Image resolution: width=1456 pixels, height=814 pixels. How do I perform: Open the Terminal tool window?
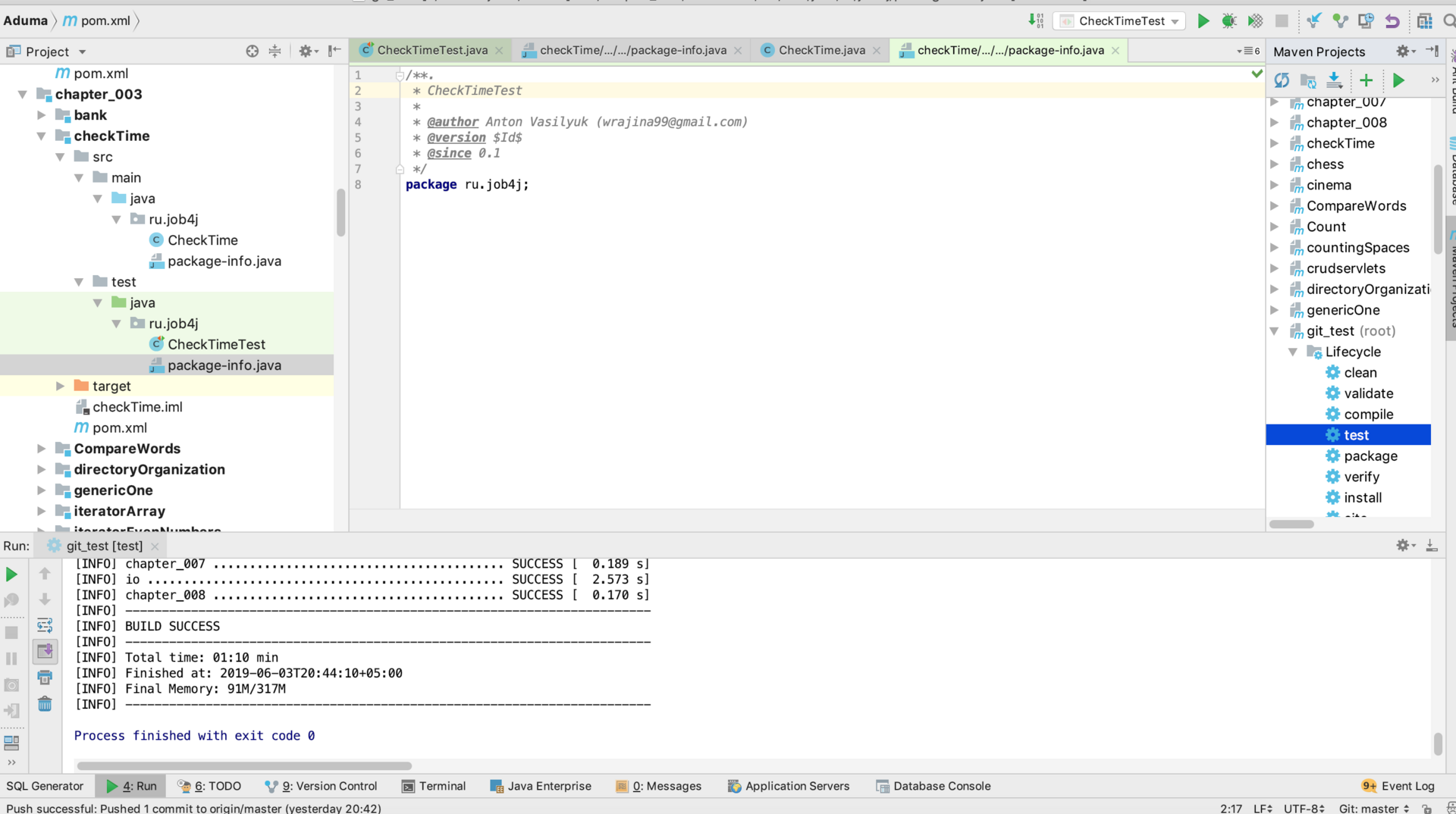[434, 786]
